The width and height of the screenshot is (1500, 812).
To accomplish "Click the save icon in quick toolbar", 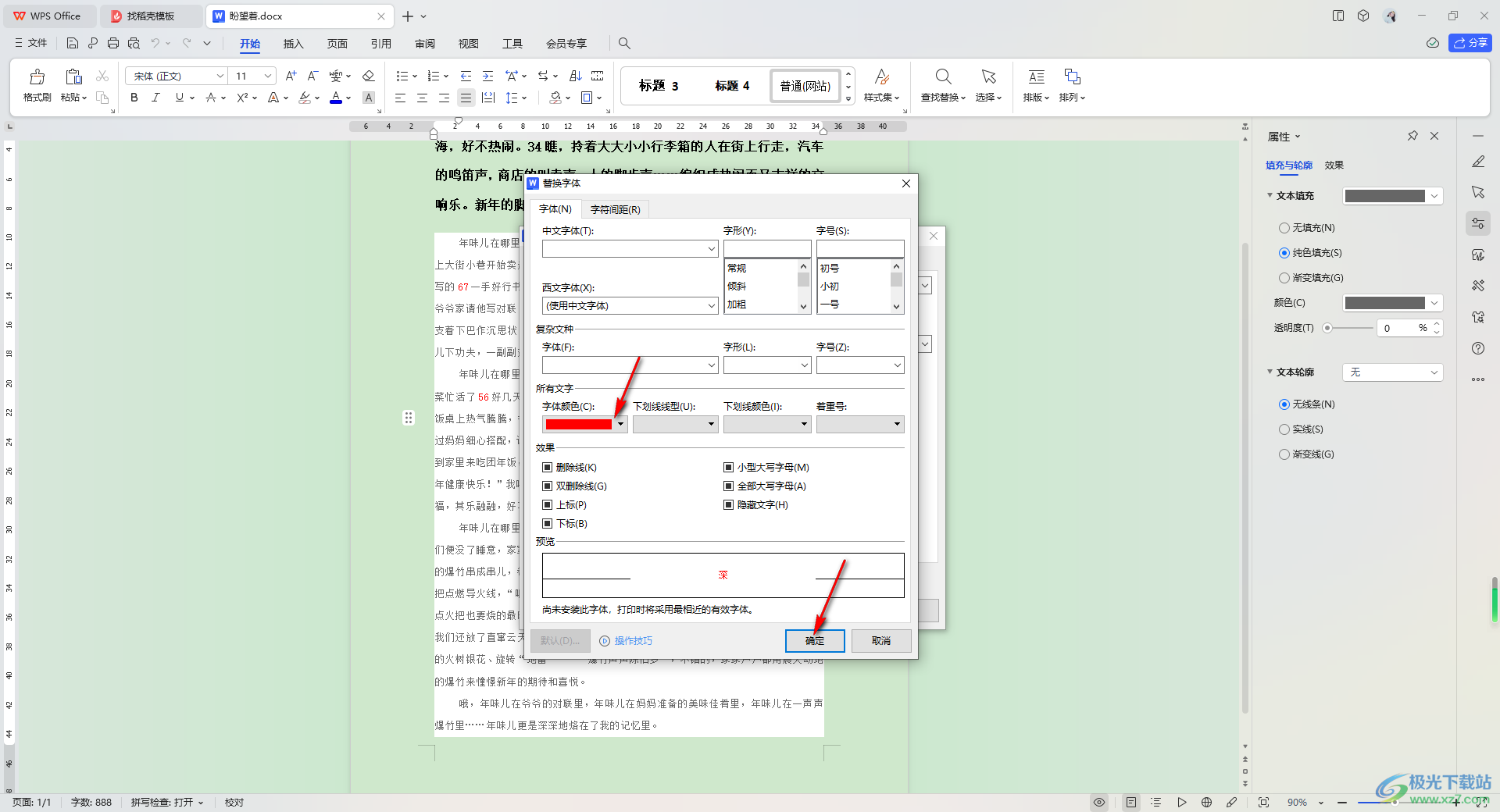I will (73, 43).
